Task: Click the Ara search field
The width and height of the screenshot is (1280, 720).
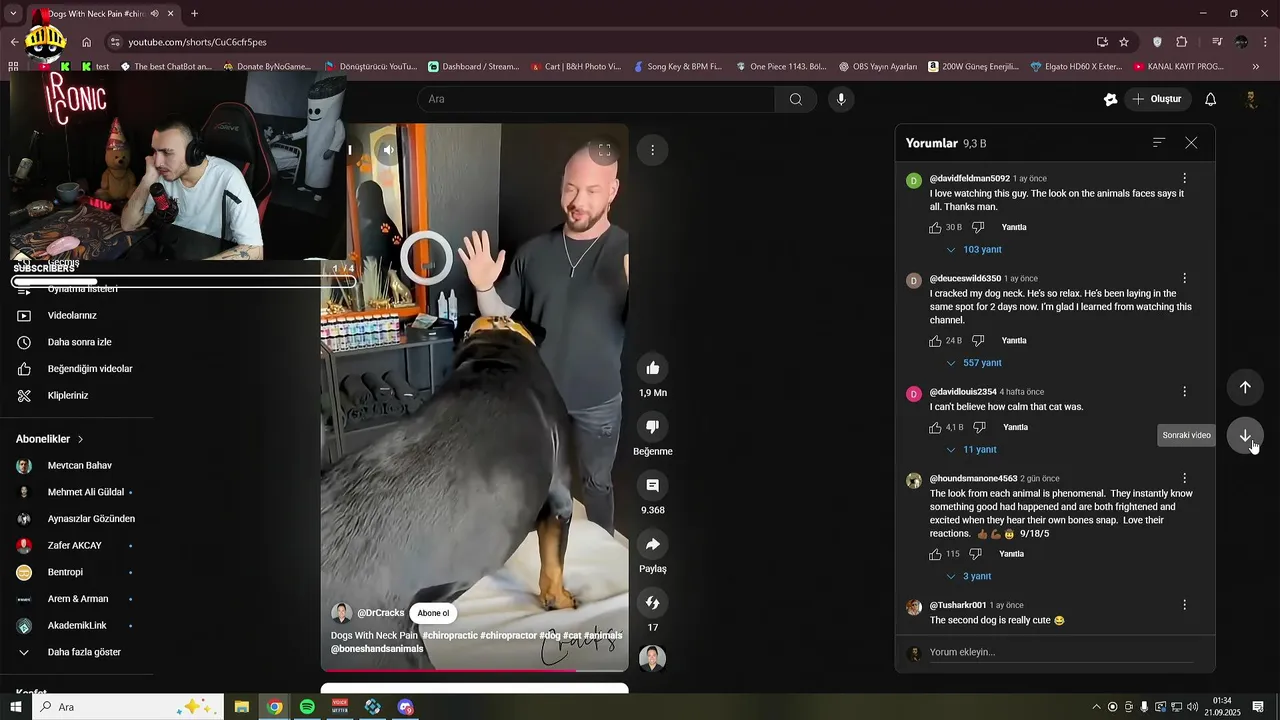Action: (x=596, y=99)
